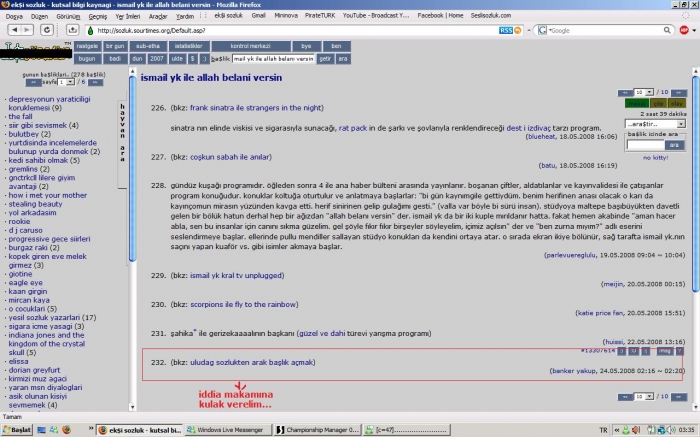Open the Yardım menu

185,16
